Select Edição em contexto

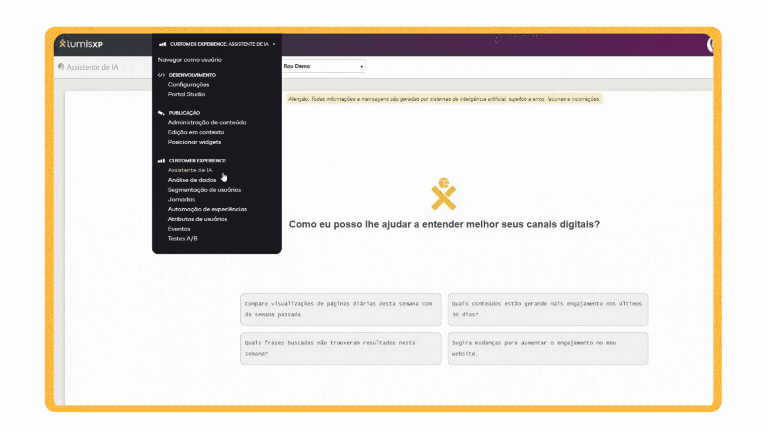click(195, 132)
